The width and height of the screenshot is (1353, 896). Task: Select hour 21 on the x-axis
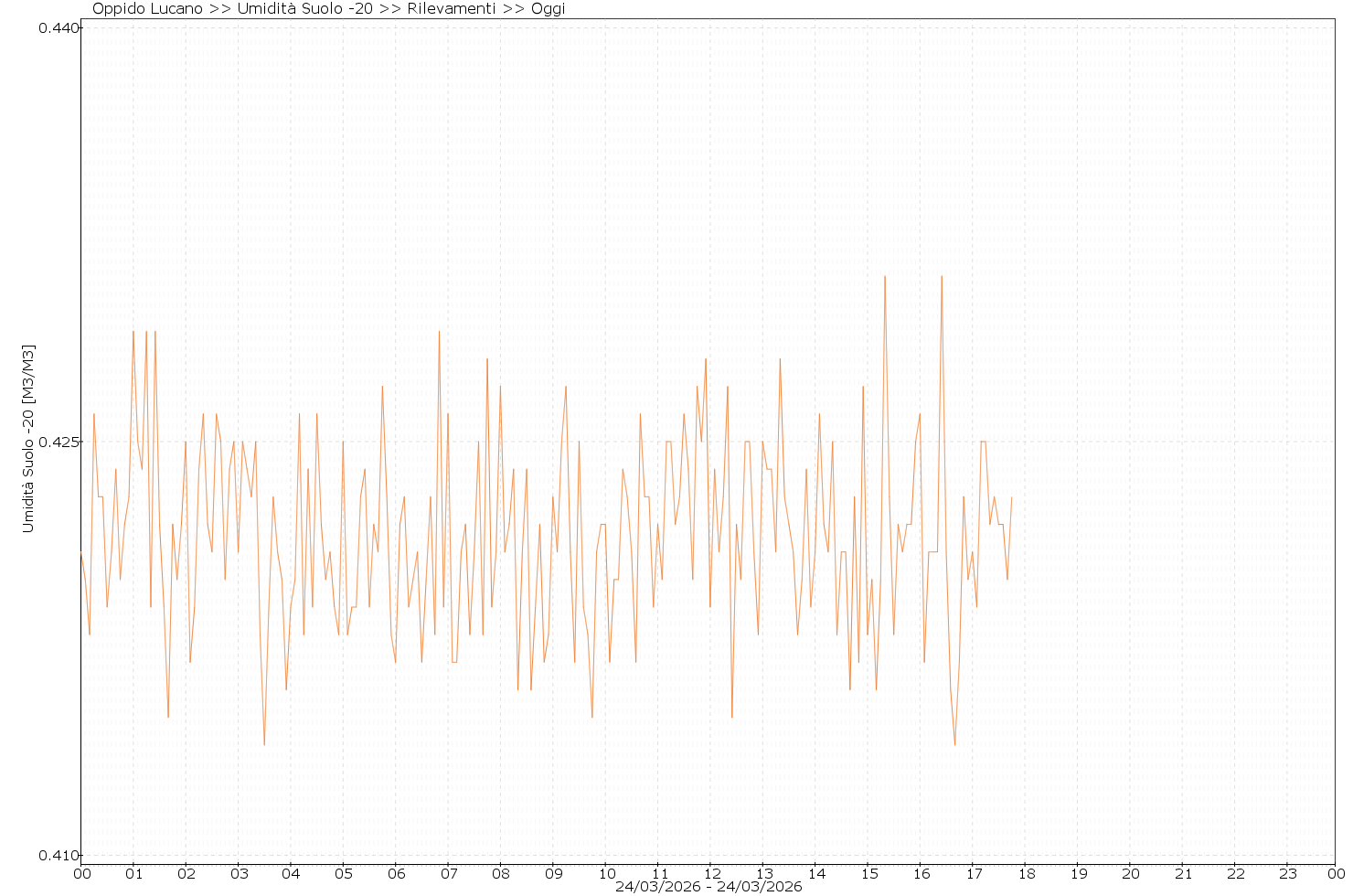(1183, 873)
